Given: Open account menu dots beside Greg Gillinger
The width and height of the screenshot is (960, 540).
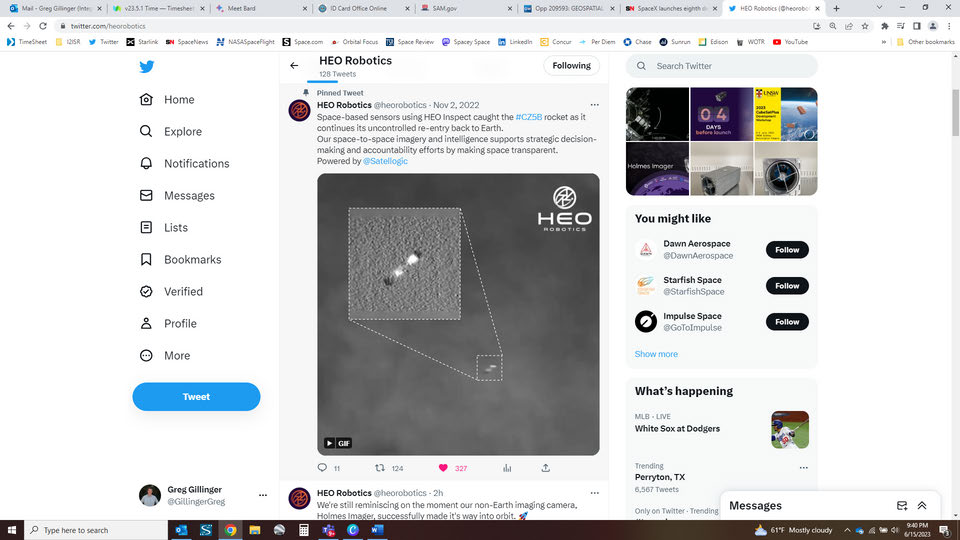Looking at the screenshot, I should 263,495.
